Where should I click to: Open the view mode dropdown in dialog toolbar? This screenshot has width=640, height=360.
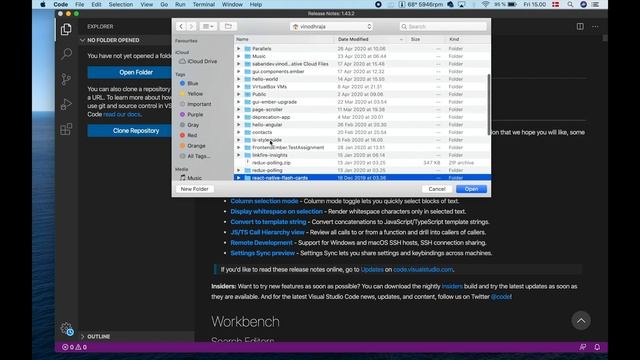[208, 27]
